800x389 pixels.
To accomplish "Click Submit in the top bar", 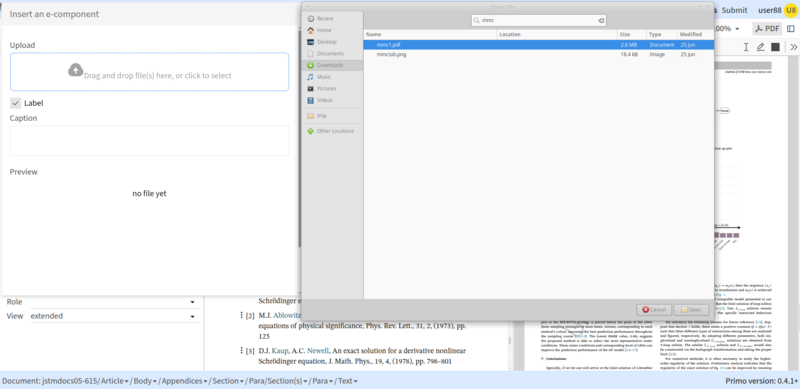I will coord(735,10).
